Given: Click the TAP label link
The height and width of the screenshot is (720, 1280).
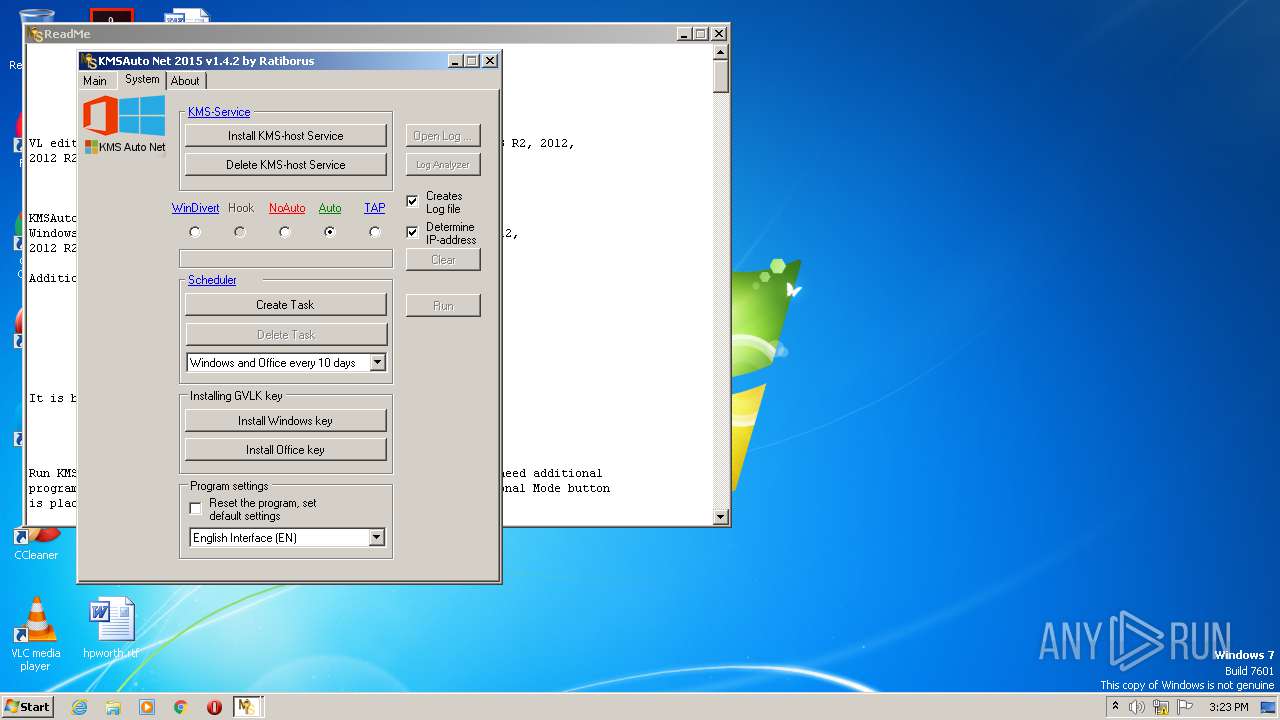Looking at the screenshot, I should point(375,208).
